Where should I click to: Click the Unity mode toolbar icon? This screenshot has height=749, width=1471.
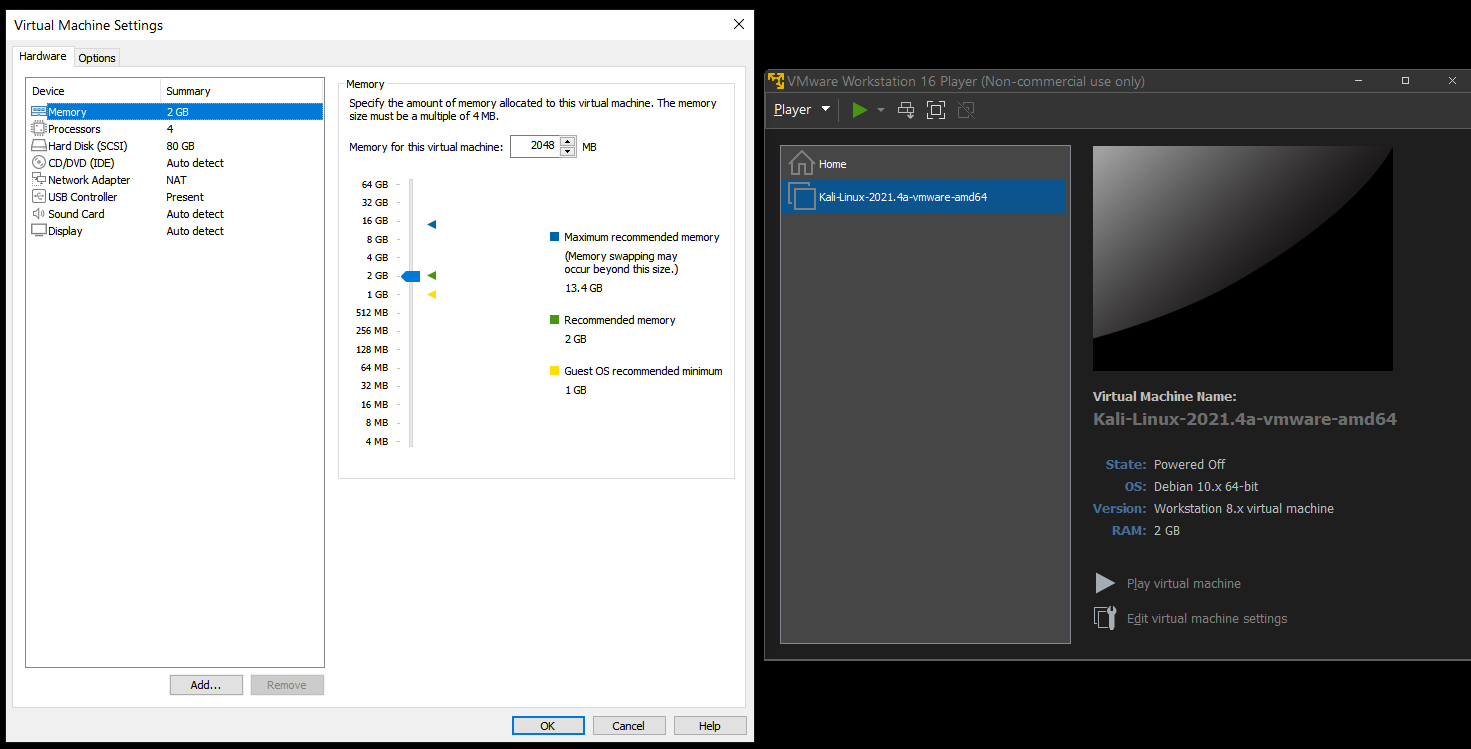(x=965, y=110)
